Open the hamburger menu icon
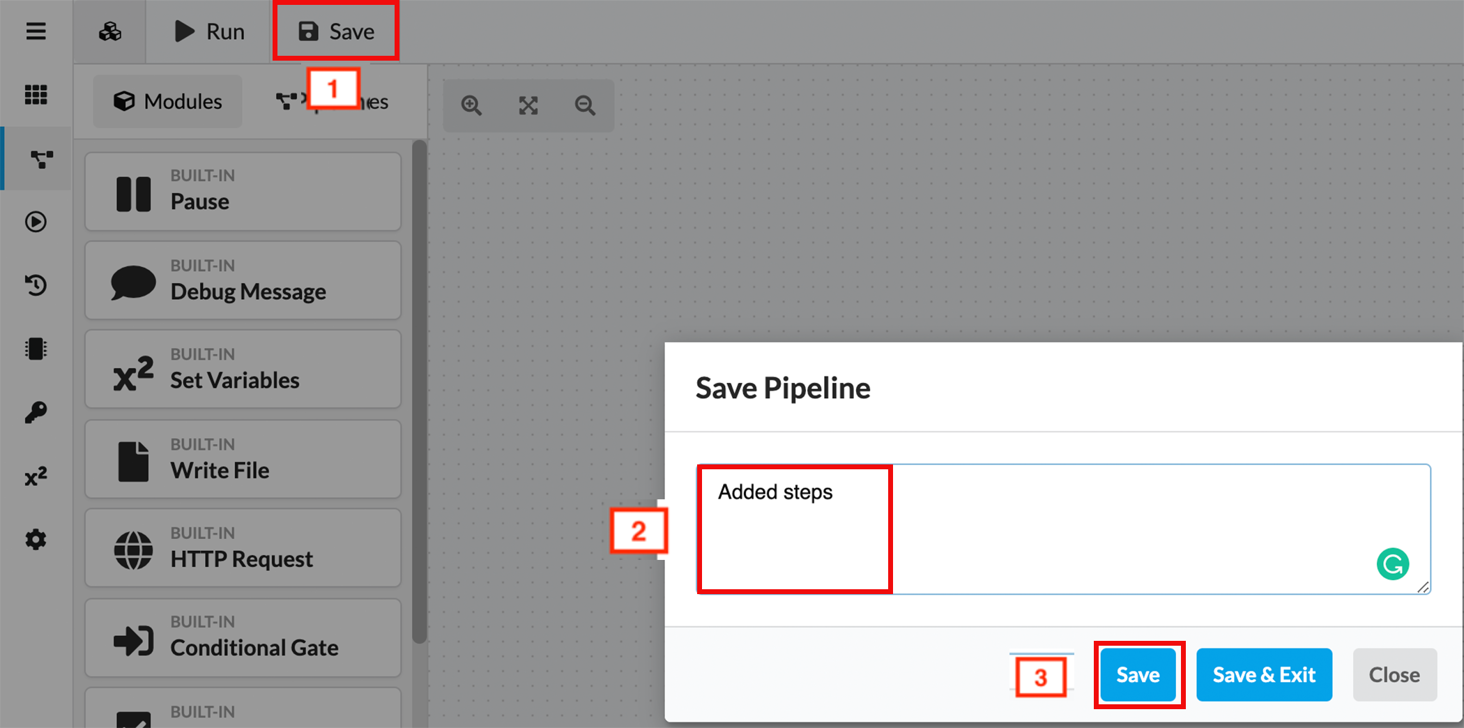Screen dimensions: 1464x728 tap(36, 32)
